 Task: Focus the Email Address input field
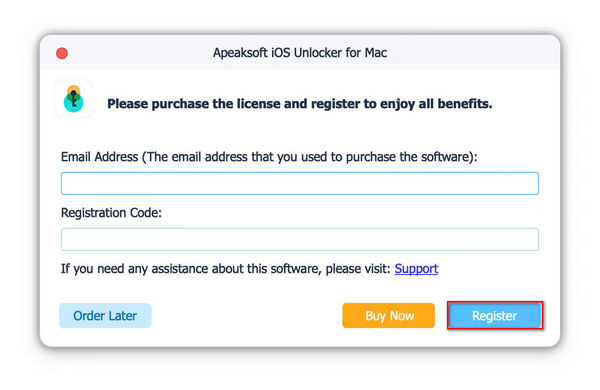pos(300,183)
